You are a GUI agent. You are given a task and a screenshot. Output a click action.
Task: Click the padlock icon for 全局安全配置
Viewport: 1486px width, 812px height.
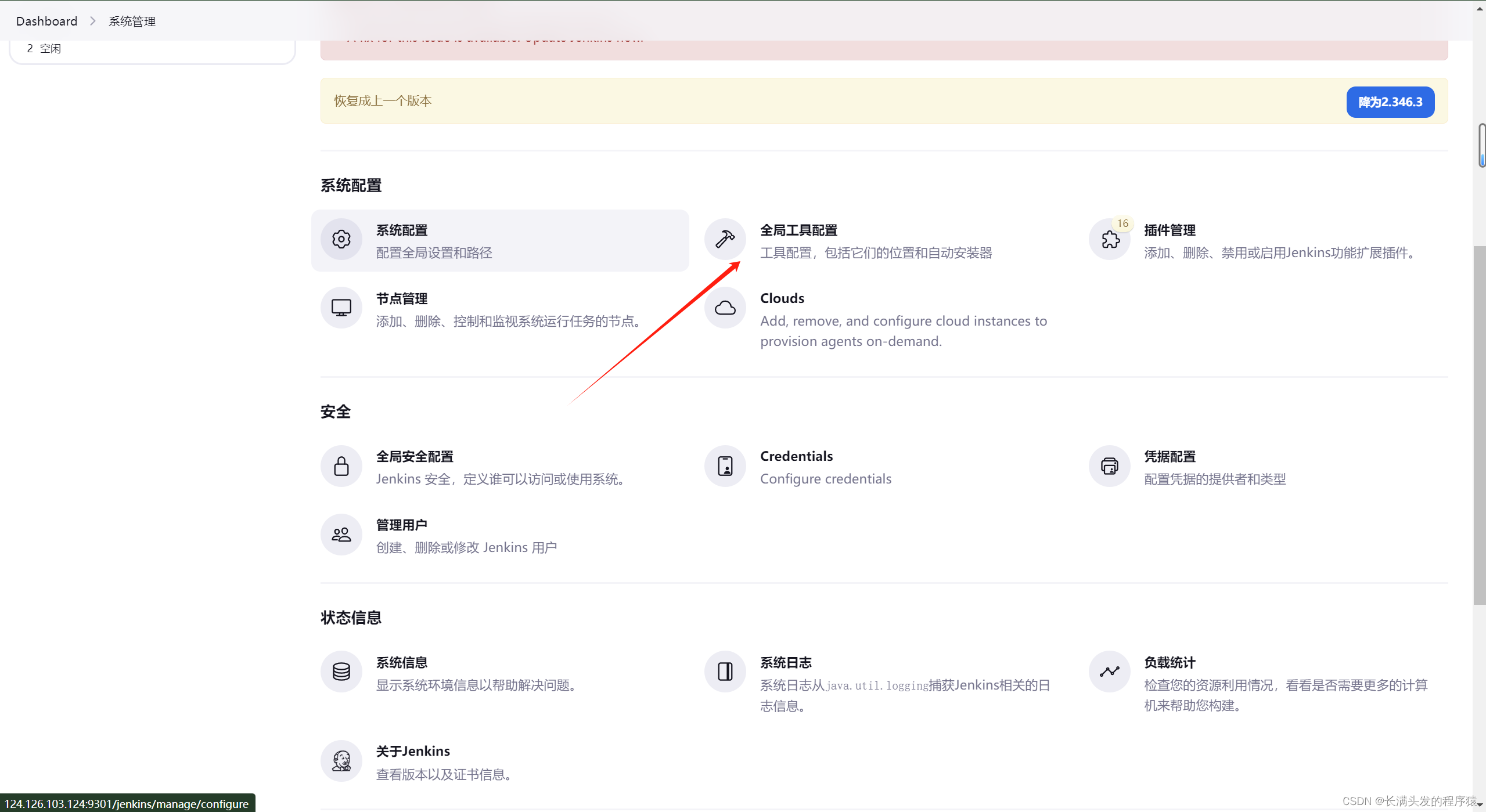(341, 466)
